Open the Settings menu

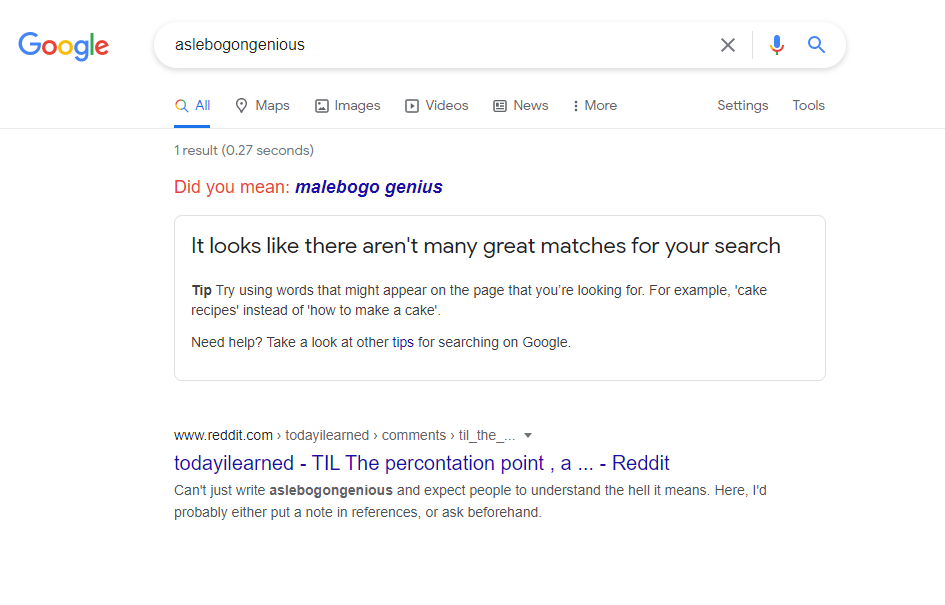tap(742, 105)
